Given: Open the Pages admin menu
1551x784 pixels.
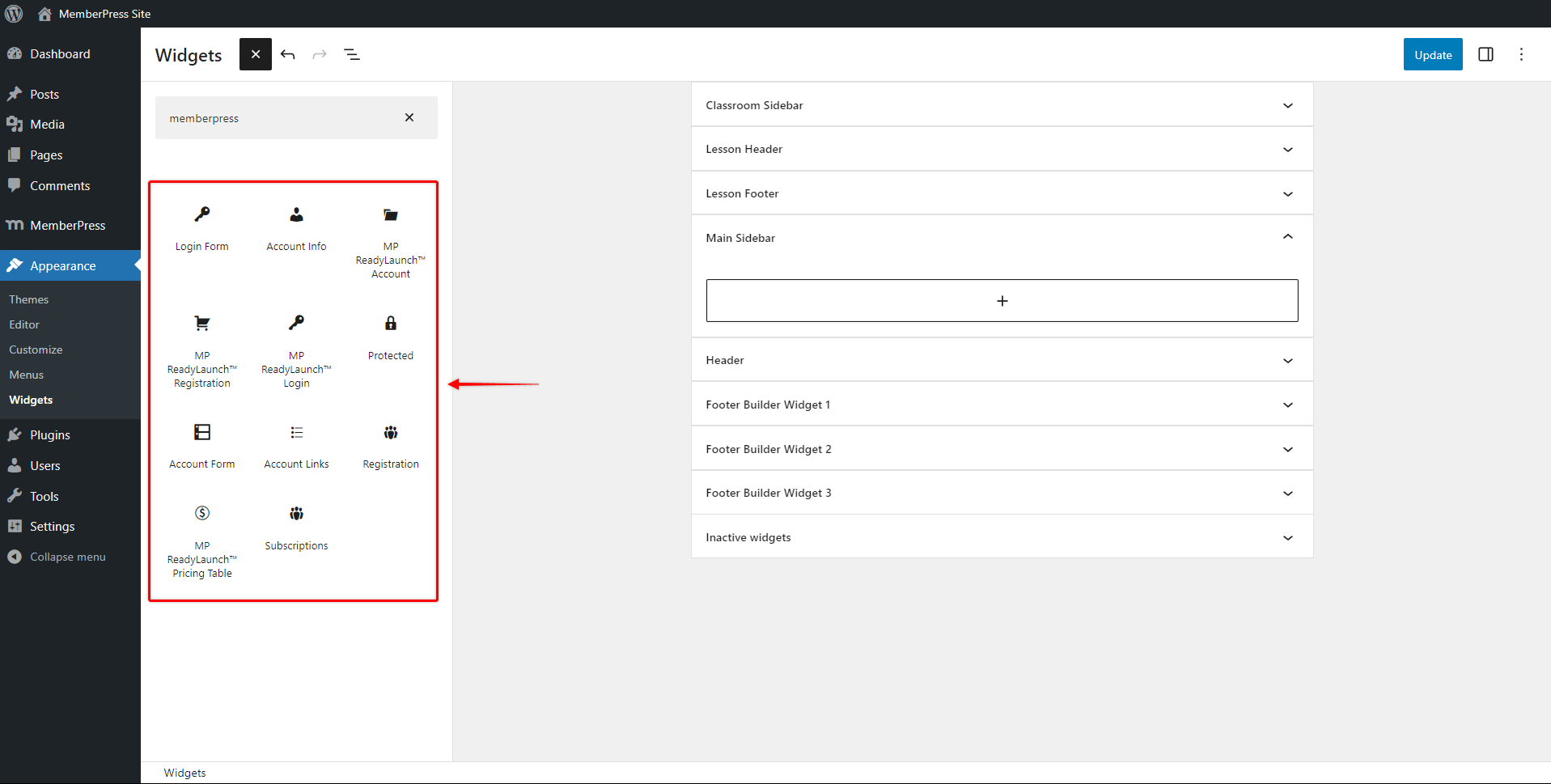Looking at the screenshot, I should click(70, 155).
